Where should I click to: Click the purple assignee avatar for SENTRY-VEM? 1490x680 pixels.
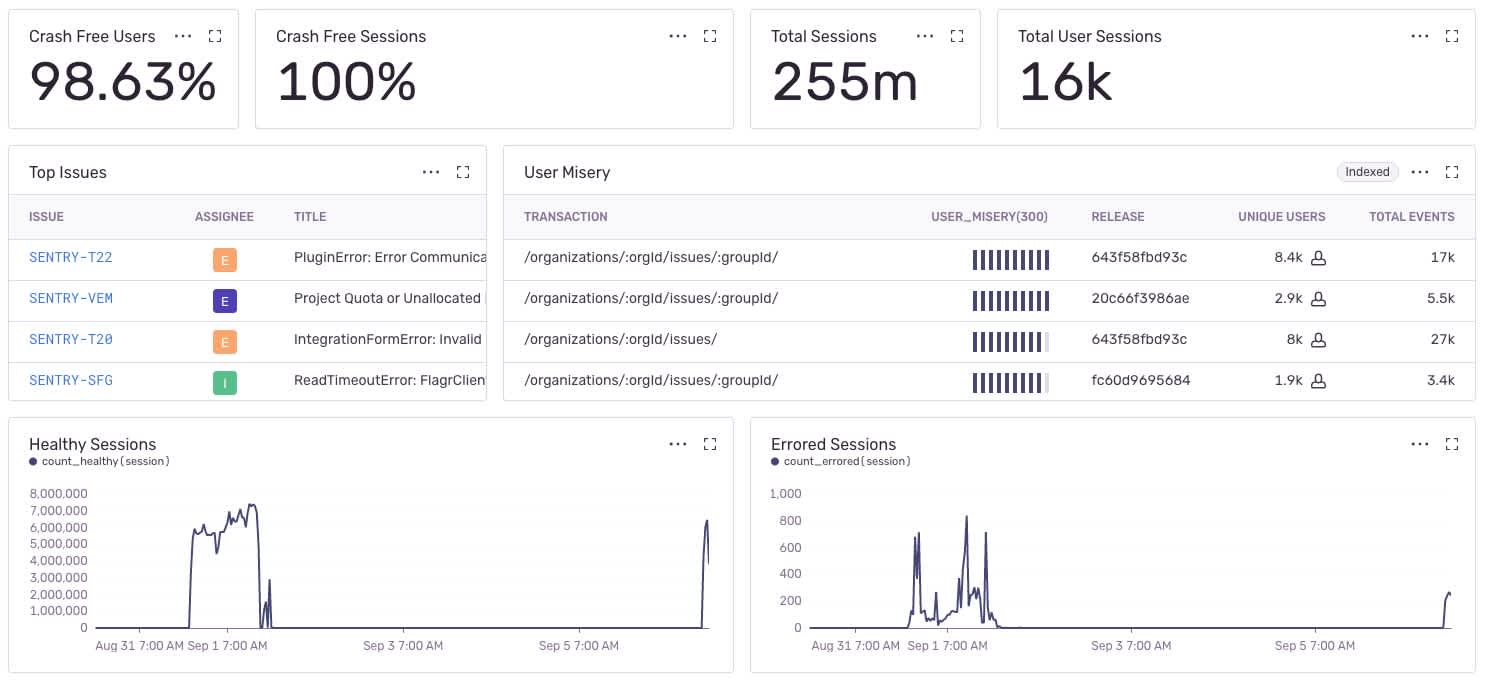225,300
